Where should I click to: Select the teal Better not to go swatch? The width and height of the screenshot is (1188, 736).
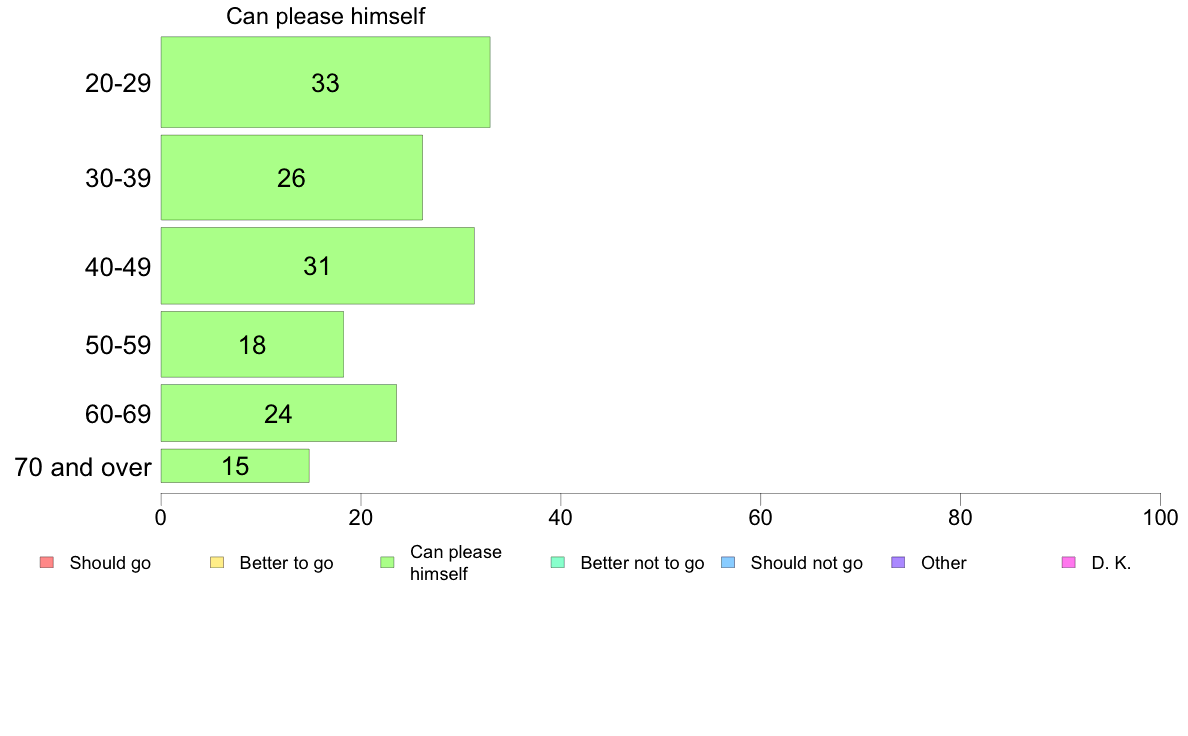(x=558, y=562)
